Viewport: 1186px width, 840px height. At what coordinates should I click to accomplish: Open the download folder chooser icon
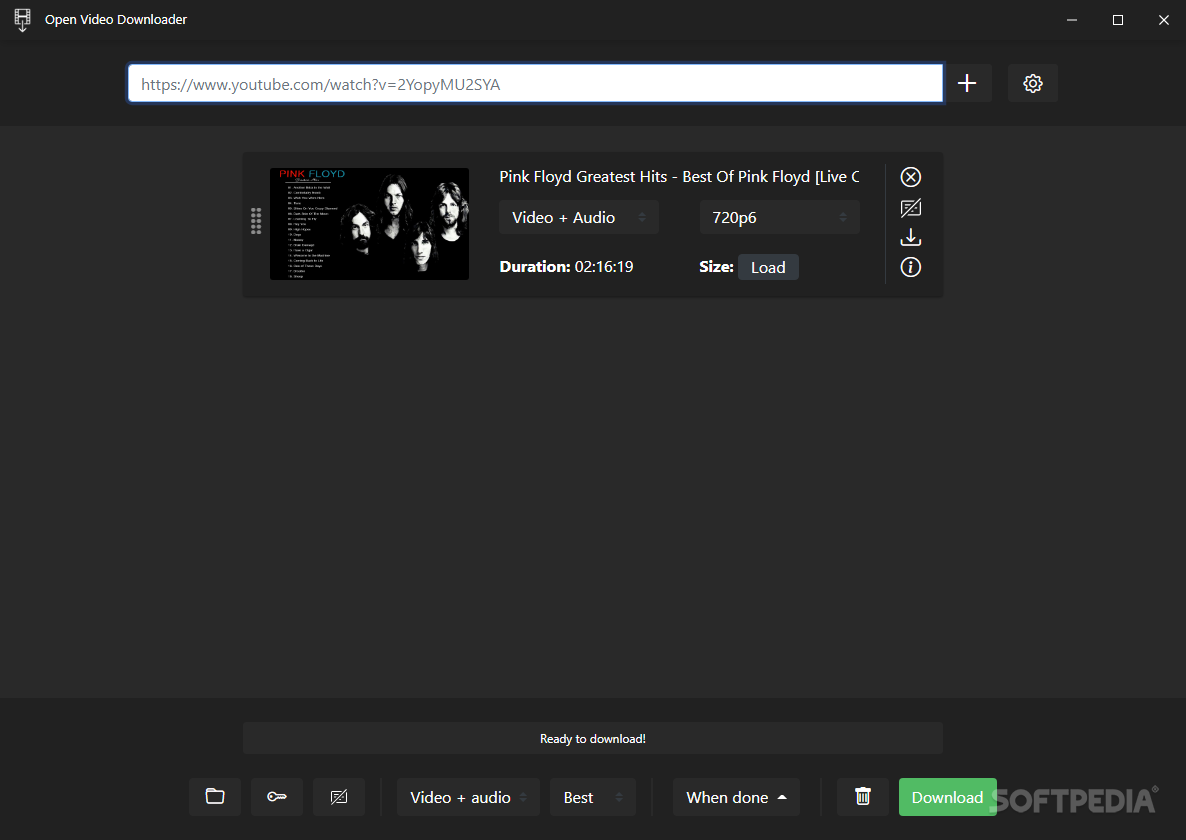(x=215, y=797)
